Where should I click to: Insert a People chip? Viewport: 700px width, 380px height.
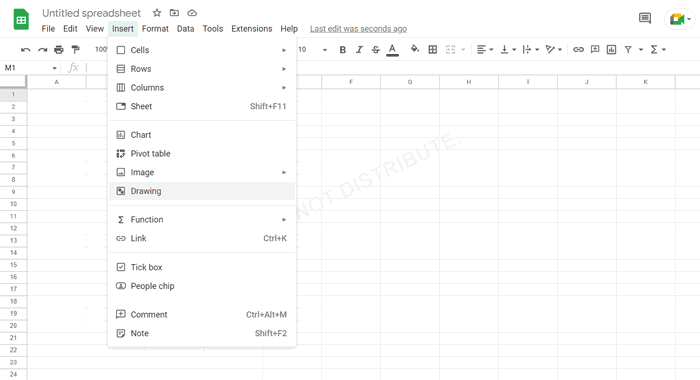[x=202, y=286]
